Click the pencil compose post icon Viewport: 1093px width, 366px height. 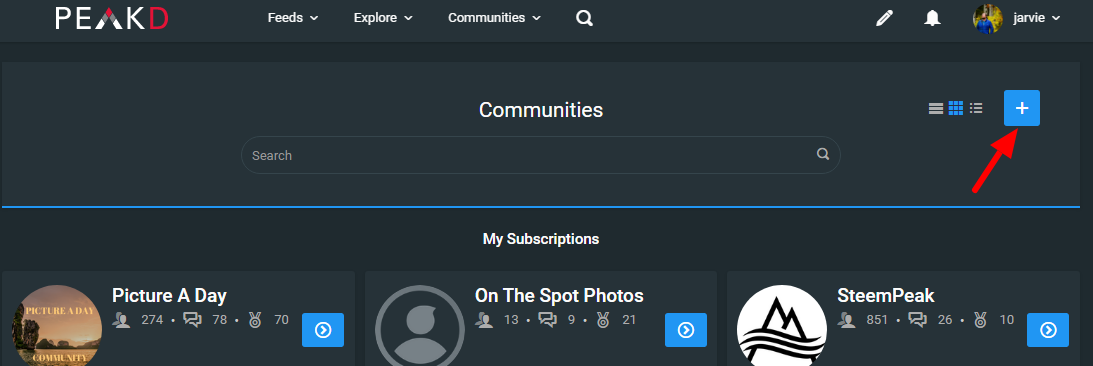[x=884, y=18]
